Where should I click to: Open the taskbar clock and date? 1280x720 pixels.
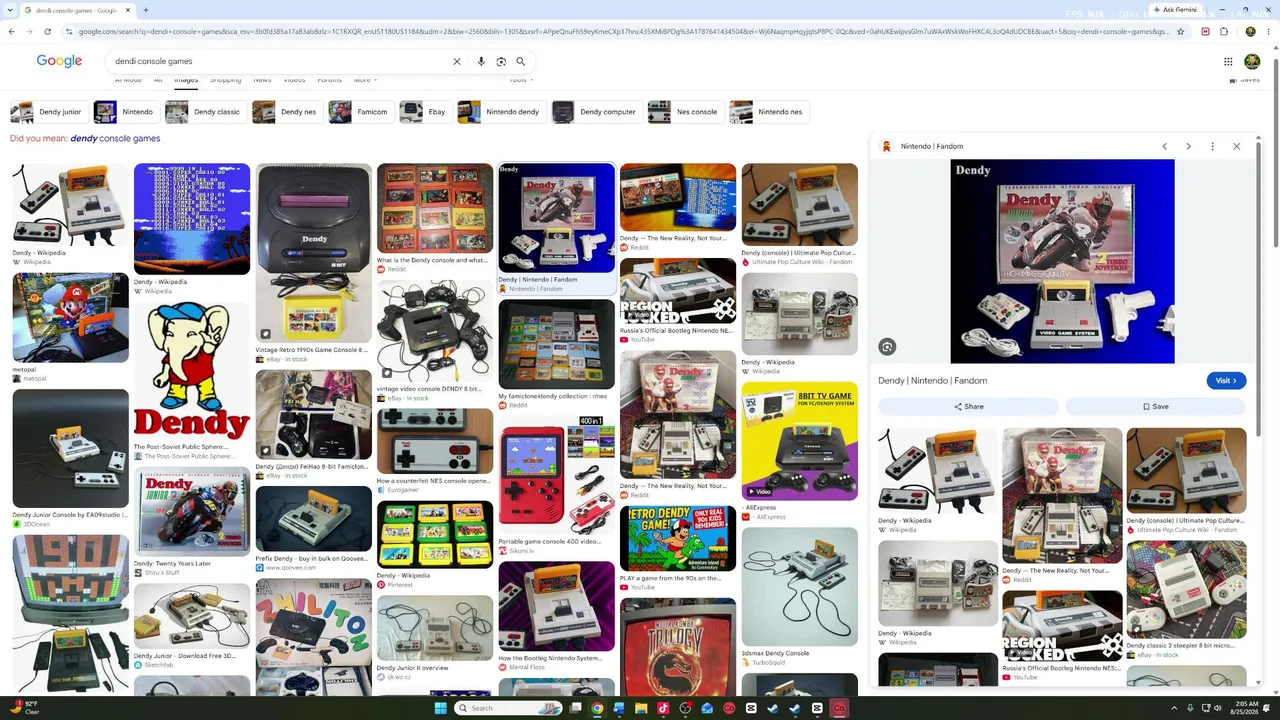tap(1246, 708)
